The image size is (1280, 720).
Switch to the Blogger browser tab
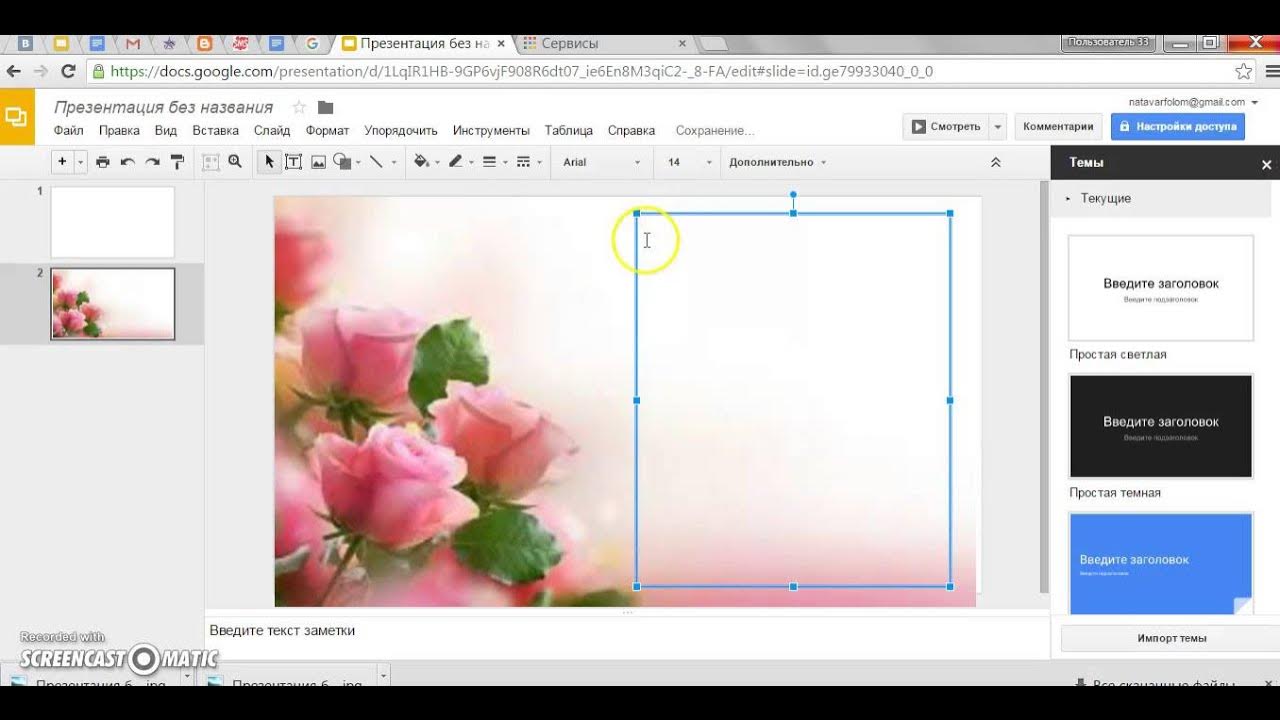tap(205, 43)
